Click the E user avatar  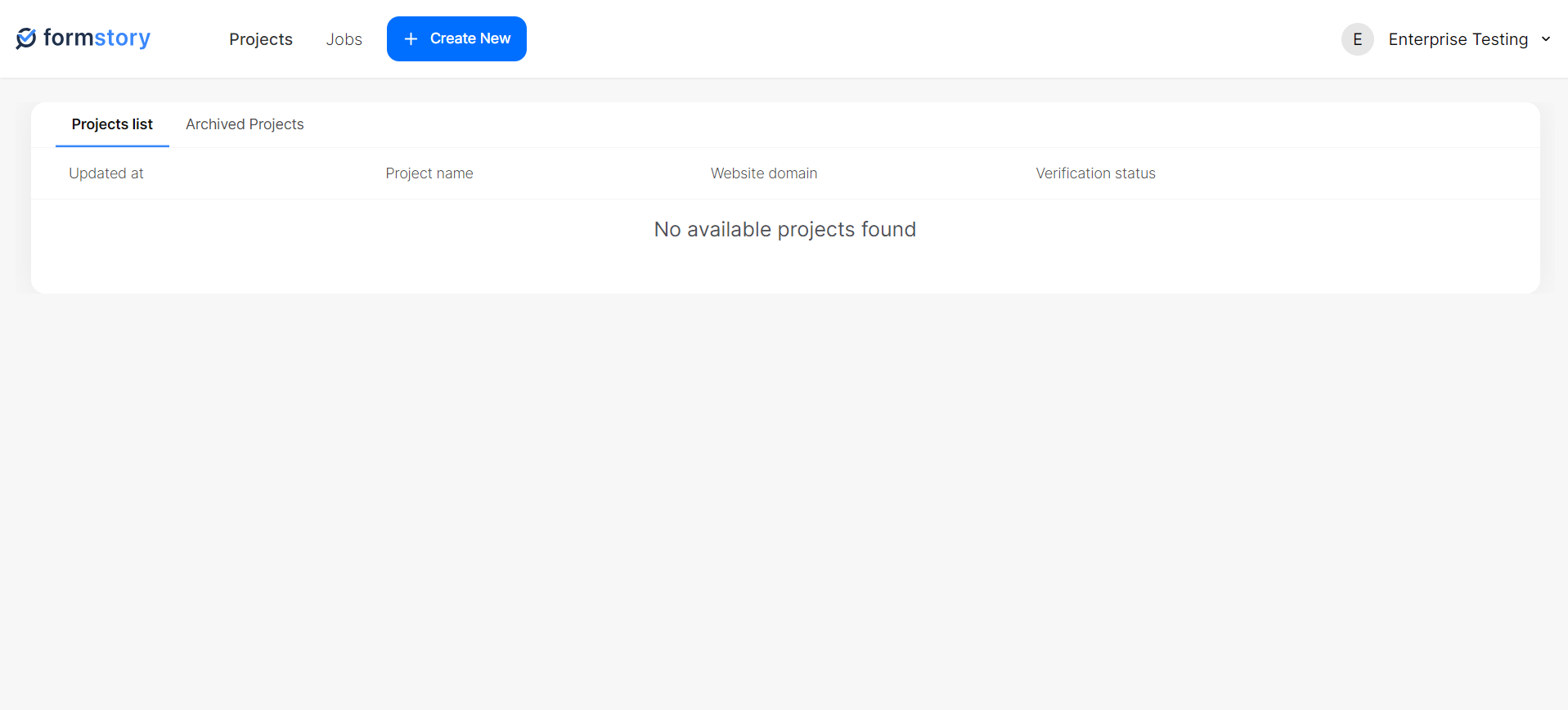pos(1358,39)
